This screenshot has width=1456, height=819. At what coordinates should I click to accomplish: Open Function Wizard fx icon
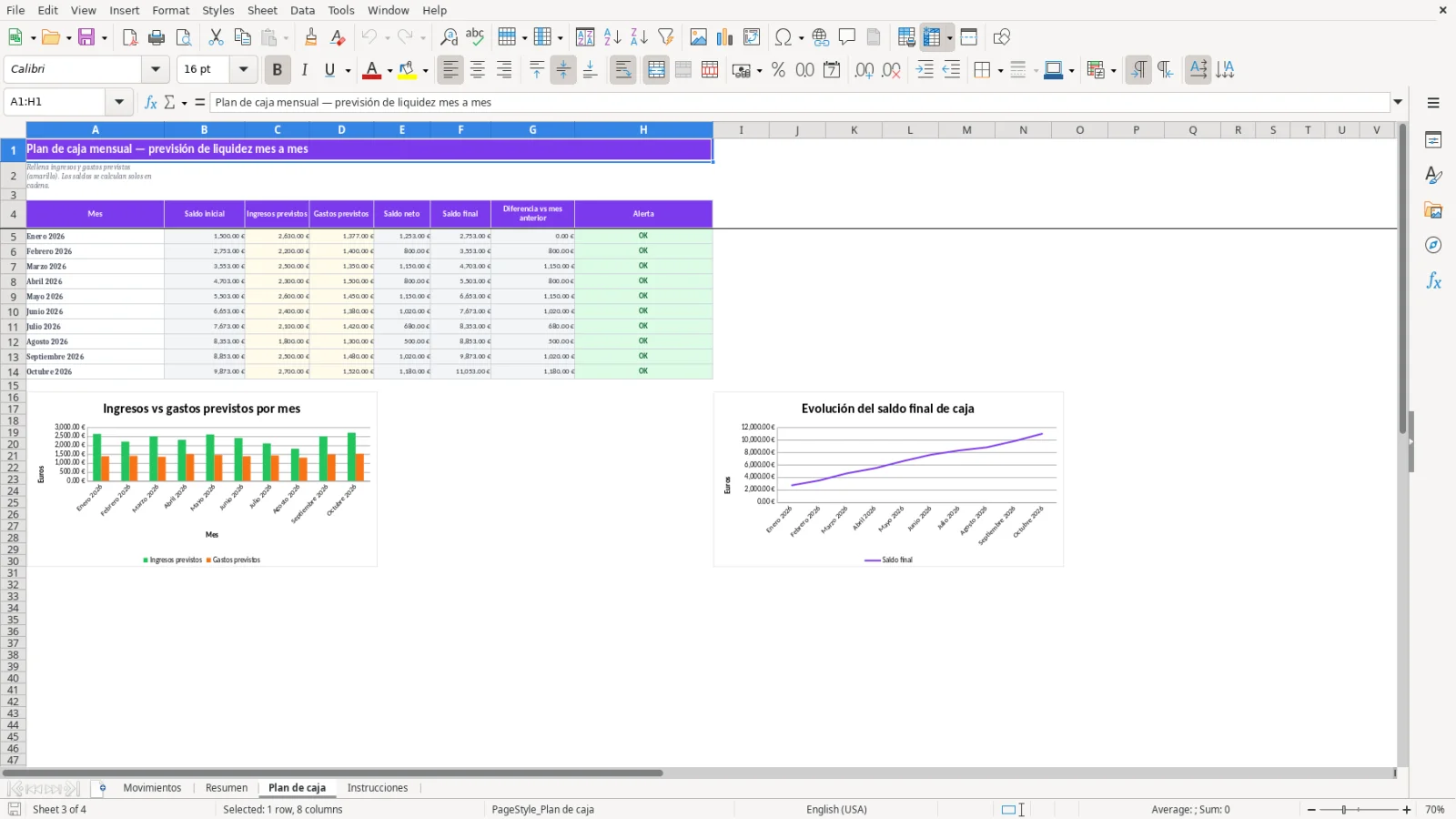[151, 102]
